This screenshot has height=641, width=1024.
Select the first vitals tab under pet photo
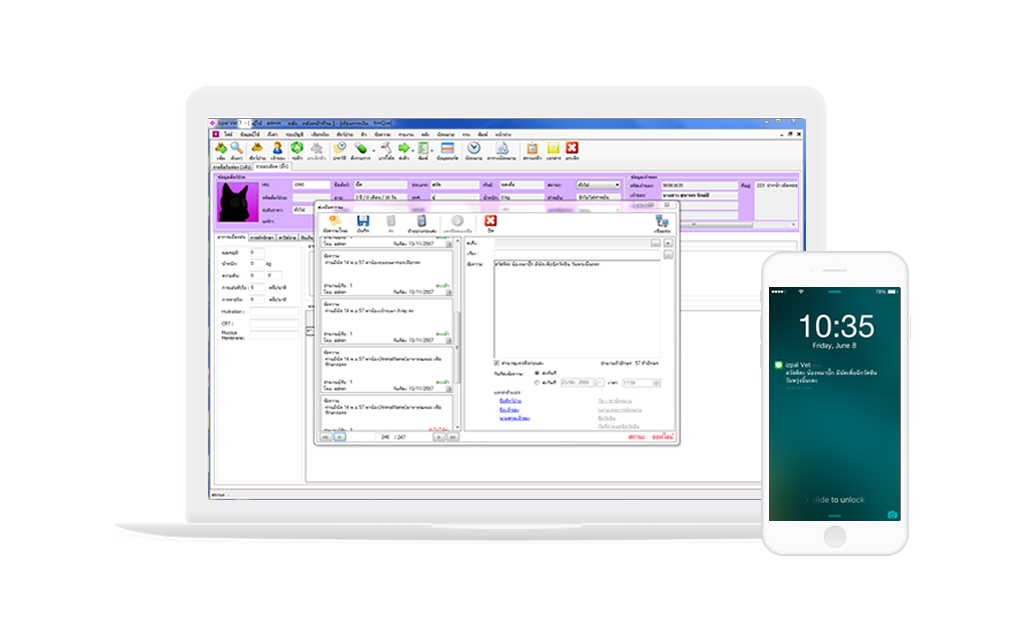pos(232,237)
